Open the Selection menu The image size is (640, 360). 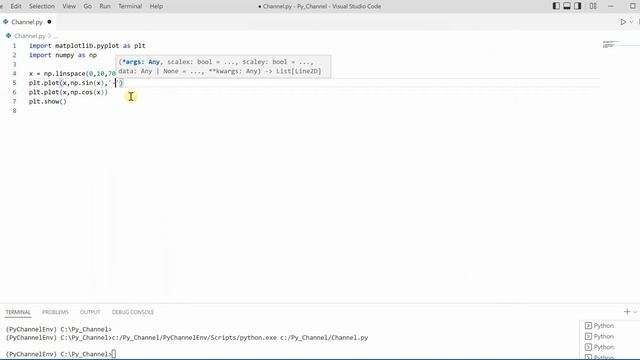42,6
